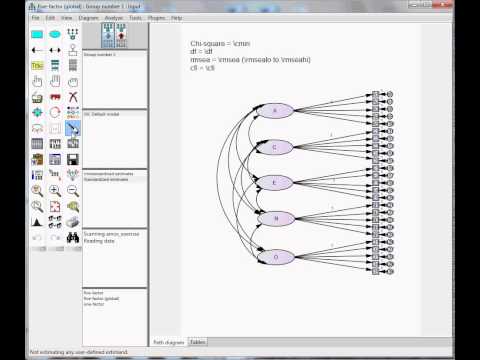
Task: Click the save path diagram floppy icon
Action: pyautogui.click(x=73, y=160)
